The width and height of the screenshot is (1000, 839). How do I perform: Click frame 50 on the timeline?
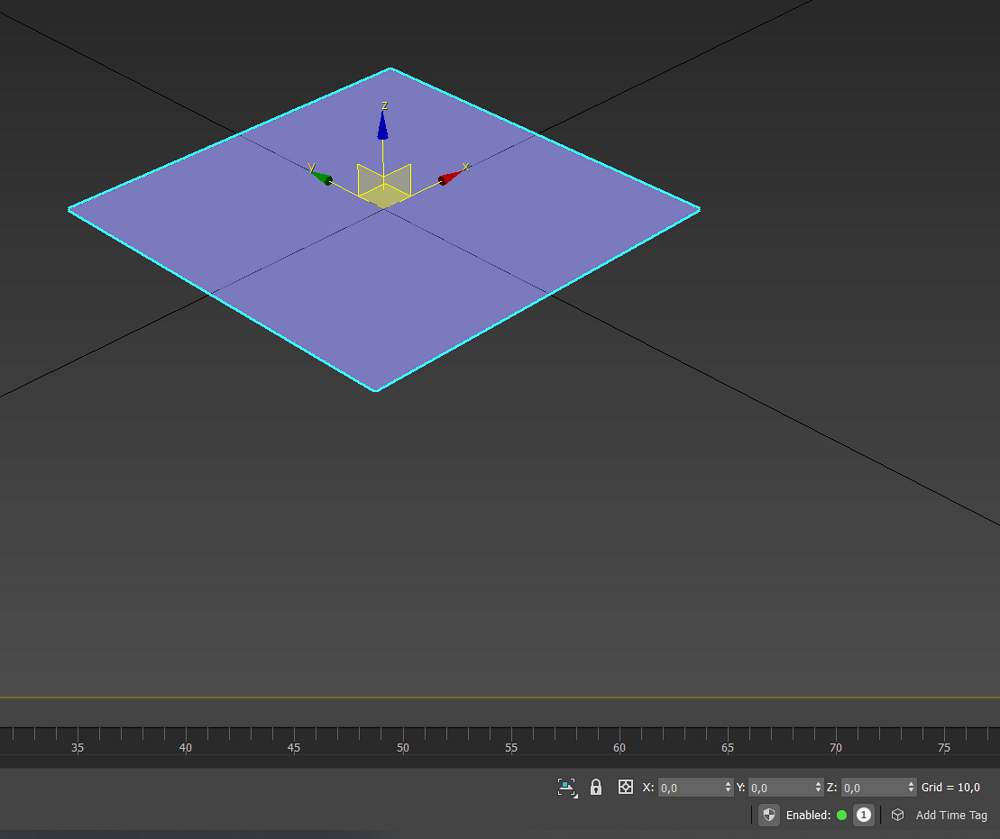[402, 739]
